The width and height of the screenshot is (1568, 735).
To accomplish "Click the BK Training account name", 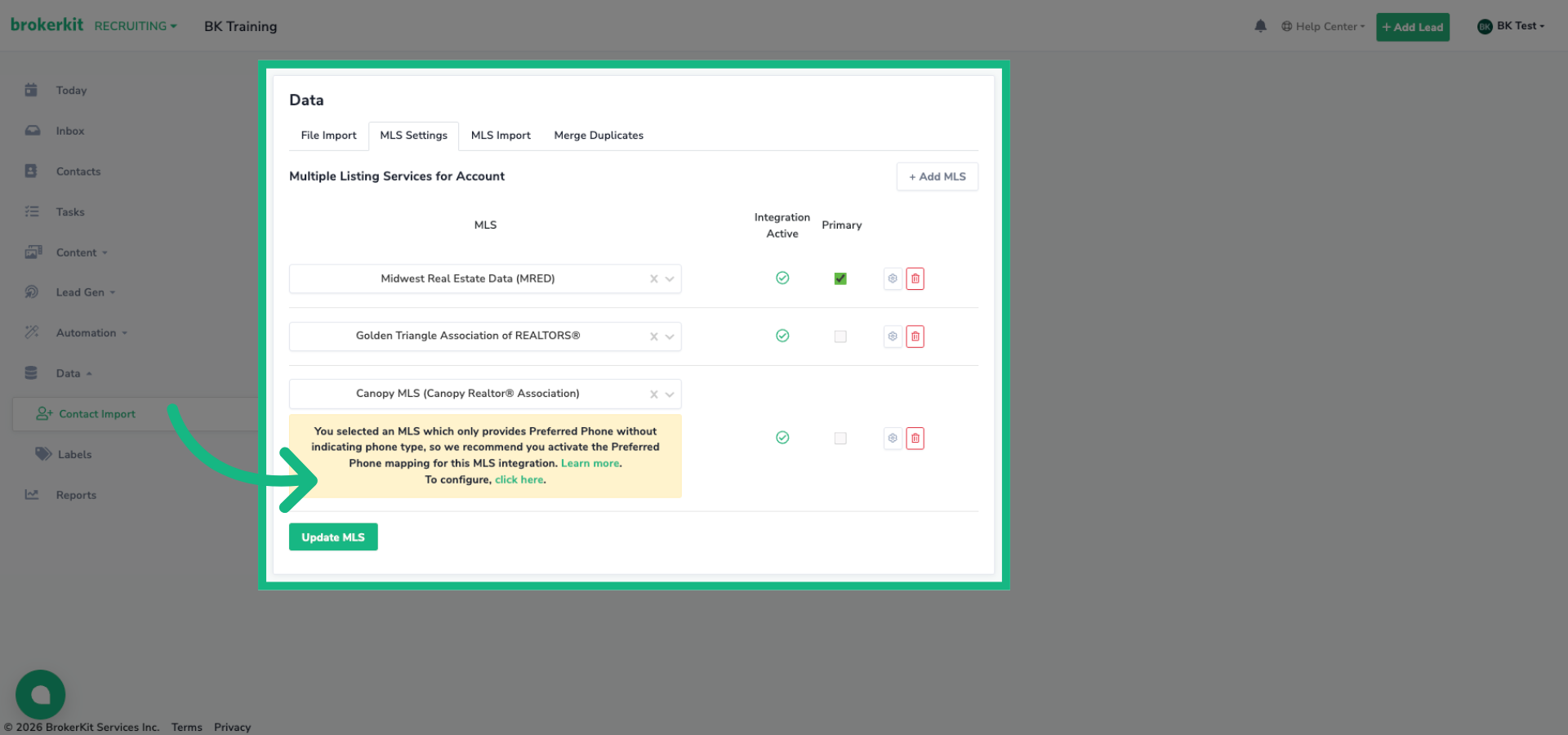I will pos(240,26).
